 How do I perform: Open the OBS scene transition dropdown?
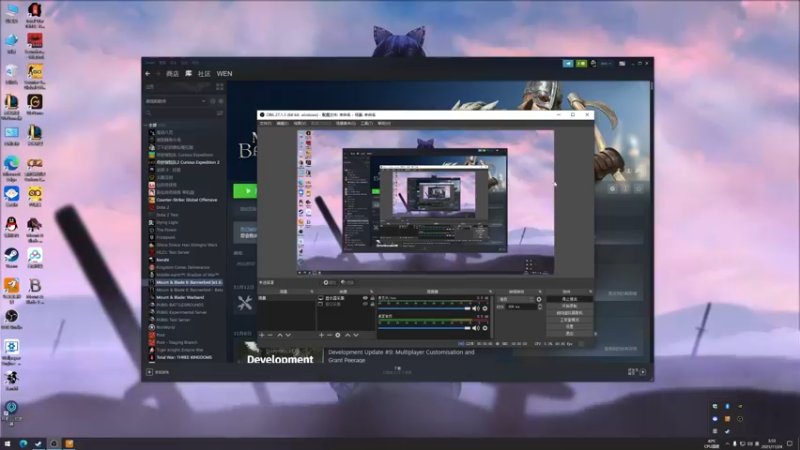(x=516, y=299)
